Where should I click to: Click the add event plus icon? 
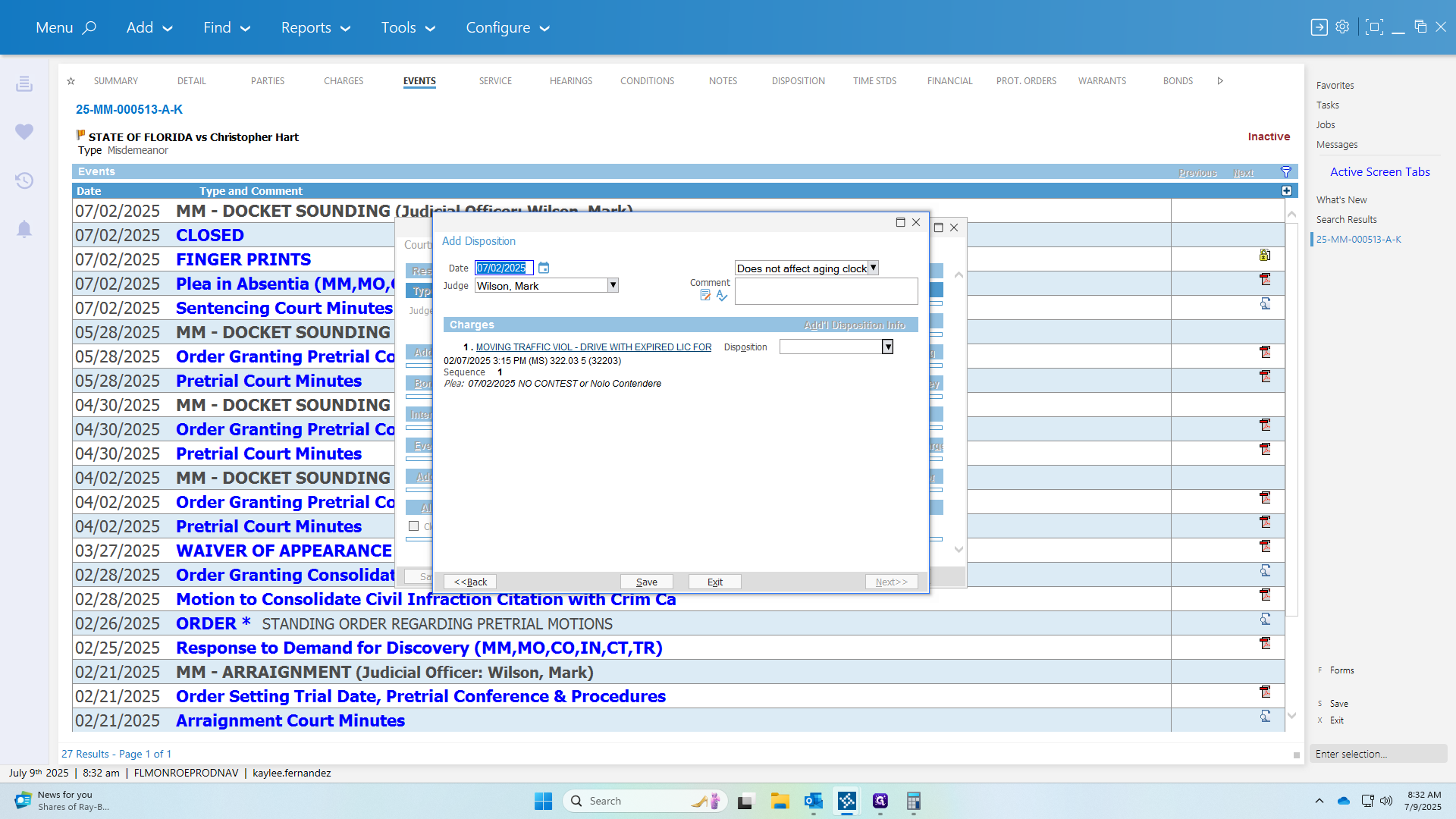click(x=1287, y=191)
